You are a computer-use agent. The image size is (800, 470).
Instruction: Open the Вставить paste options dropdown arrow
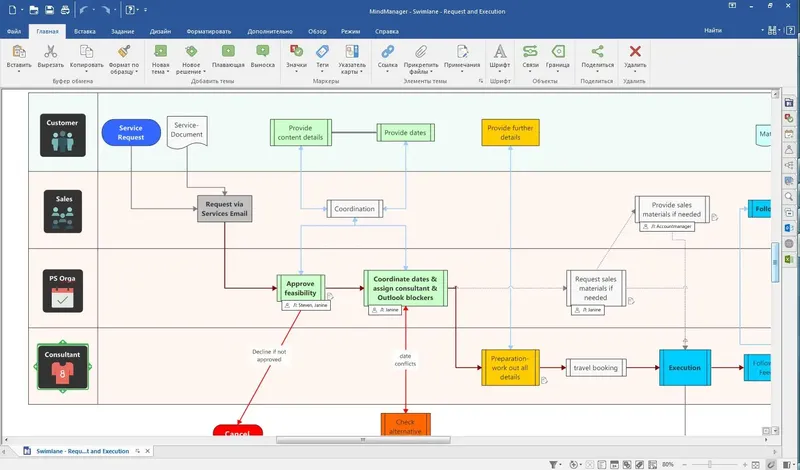click(19, 72)
